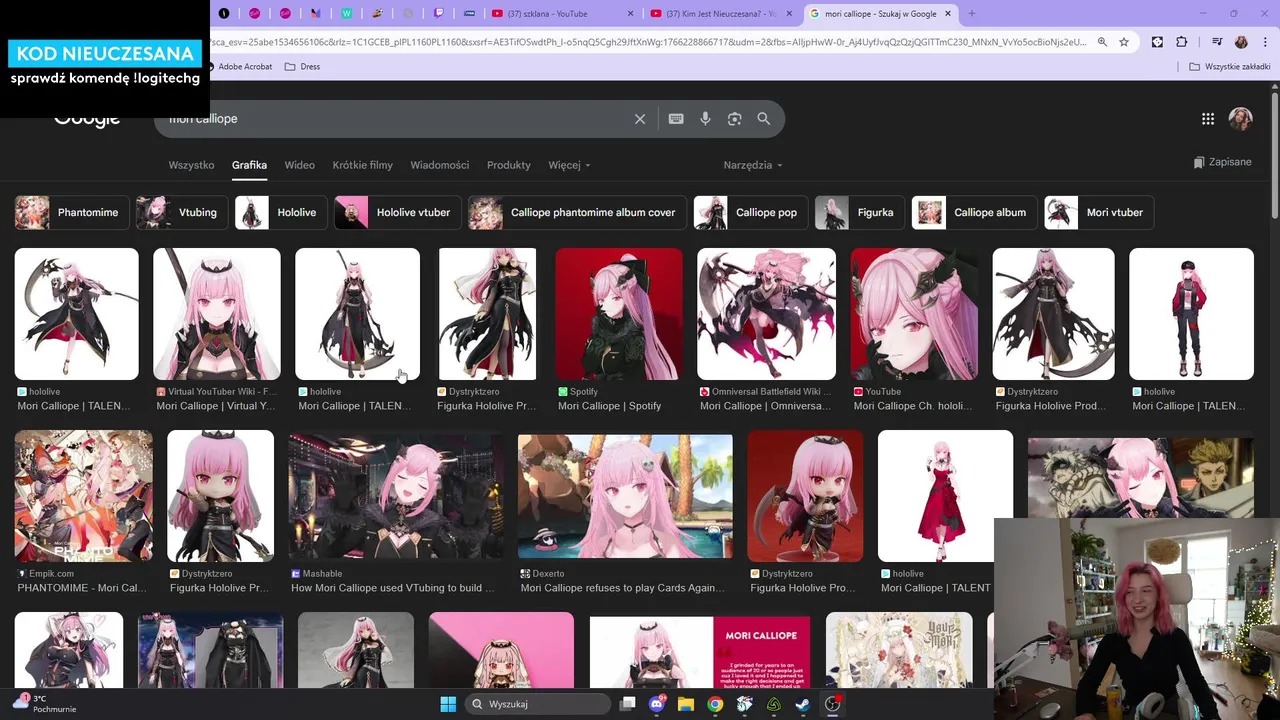Expand the Narzędzia tools dropdown

(x=752, y=165)
